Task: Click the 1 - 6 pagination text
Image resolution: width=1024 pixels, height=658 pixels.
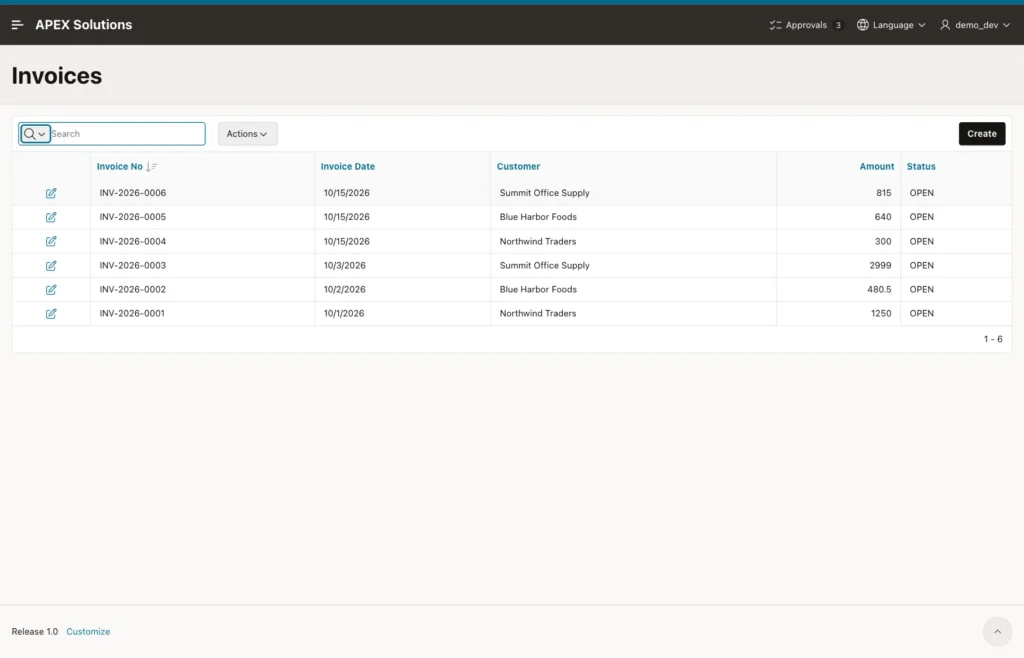Action: tap(993, 339)
